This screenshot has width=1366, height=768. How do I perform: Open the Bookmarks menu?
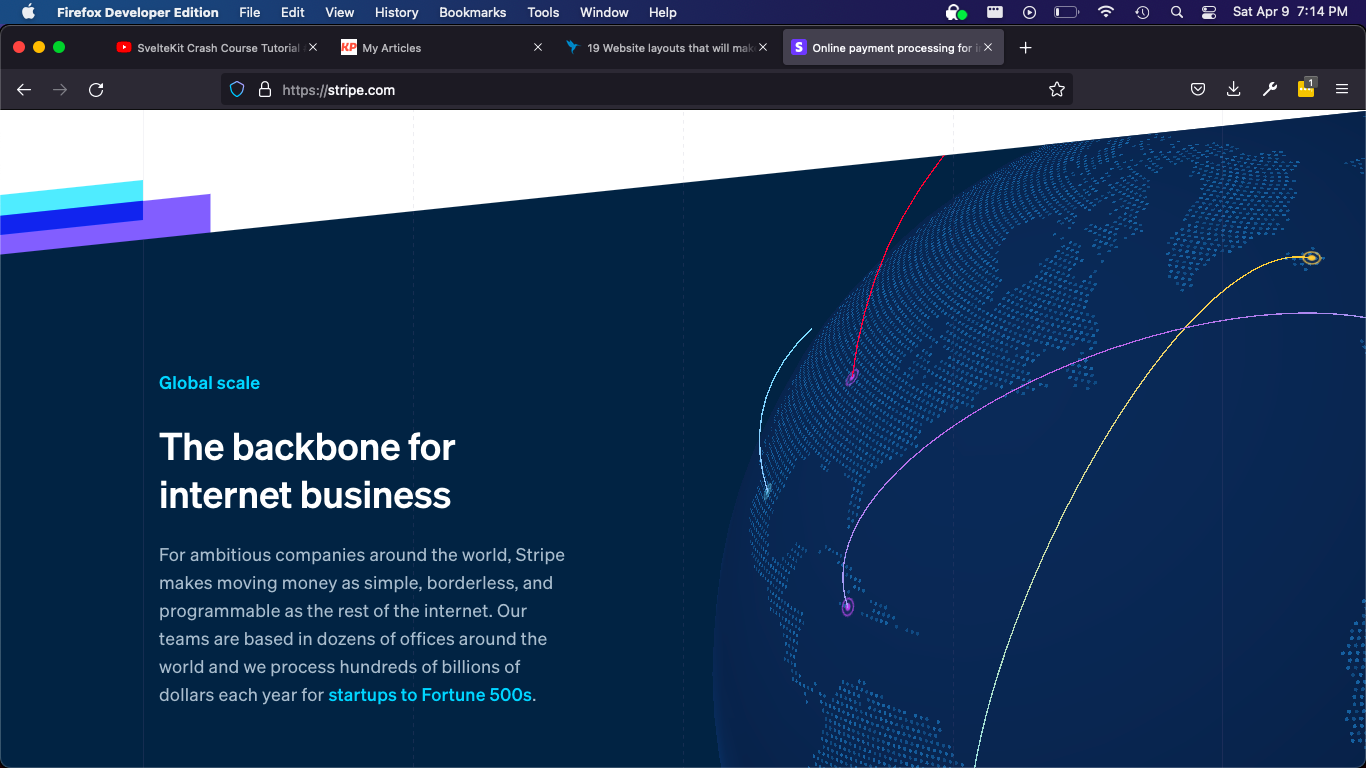point(473,12)
